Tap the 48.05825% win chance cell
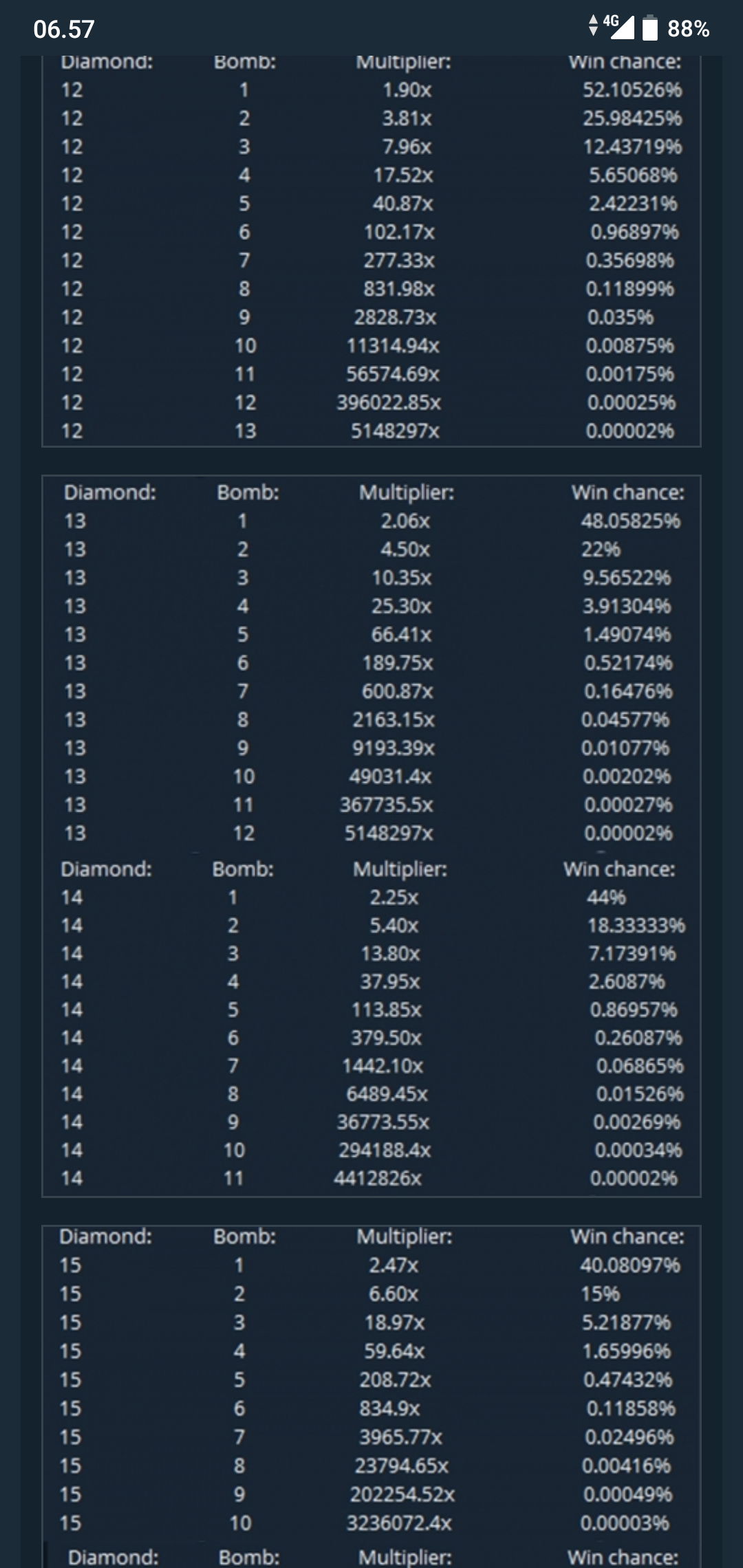Image resolution: width=743 pixels, height=1568 pixels. click(630, 521)
